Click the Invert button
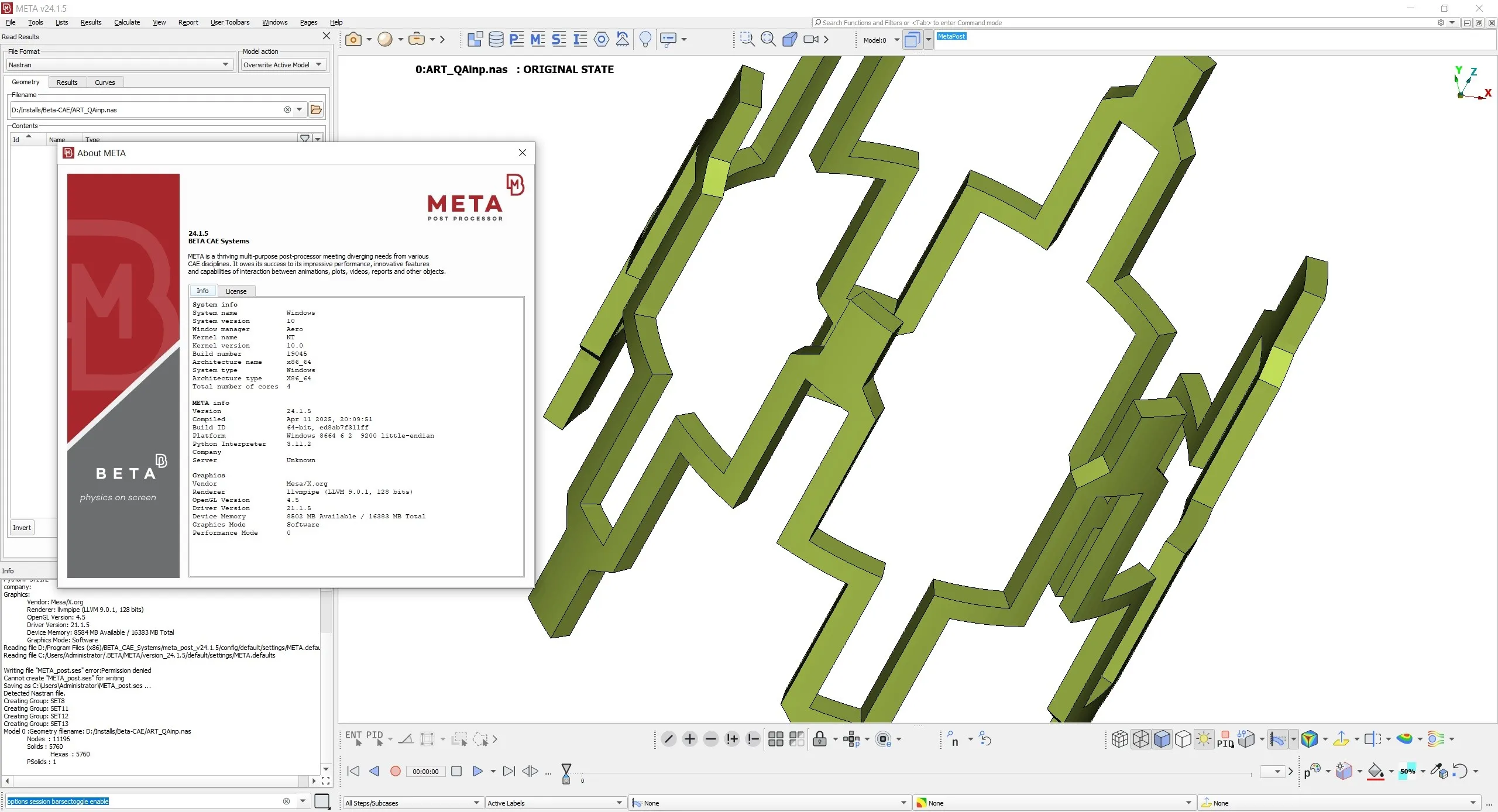This screenshot has height=812, width=1498. [22, 527]
